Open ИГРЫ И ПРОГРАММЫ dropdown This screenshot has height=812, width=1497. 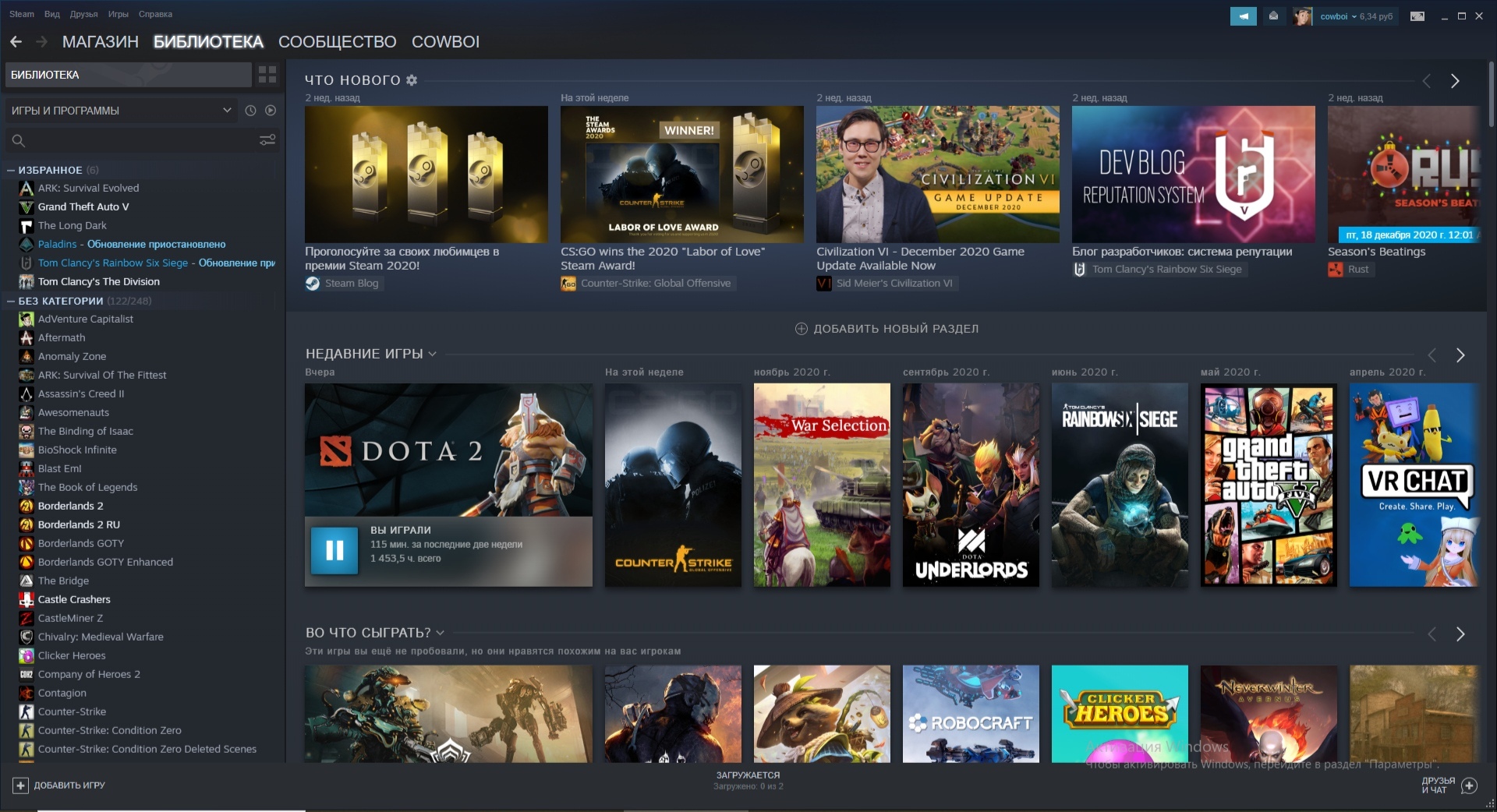[x=122, y=111]
